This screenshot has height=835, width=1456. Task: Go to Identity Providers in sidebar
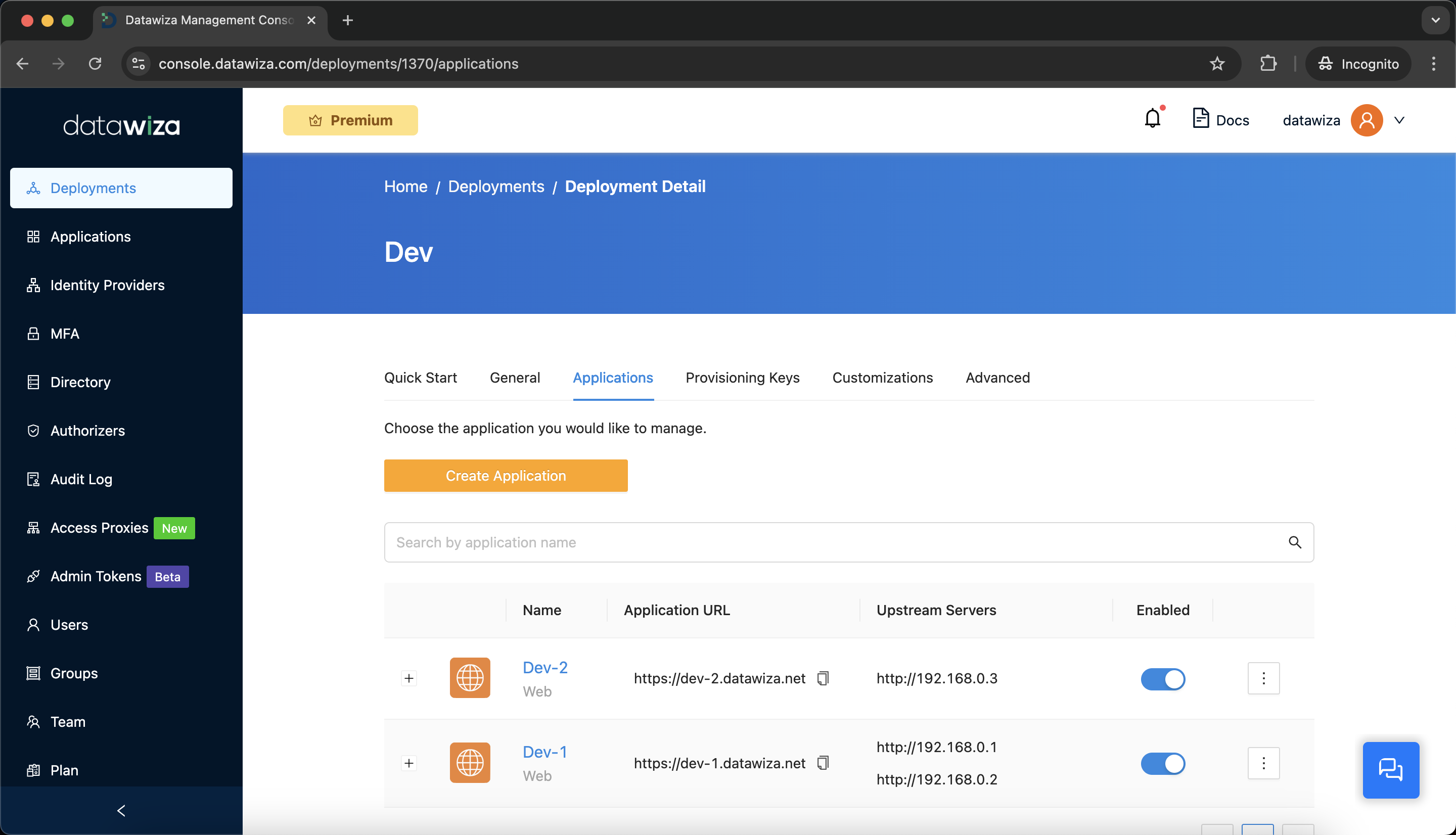121,285
